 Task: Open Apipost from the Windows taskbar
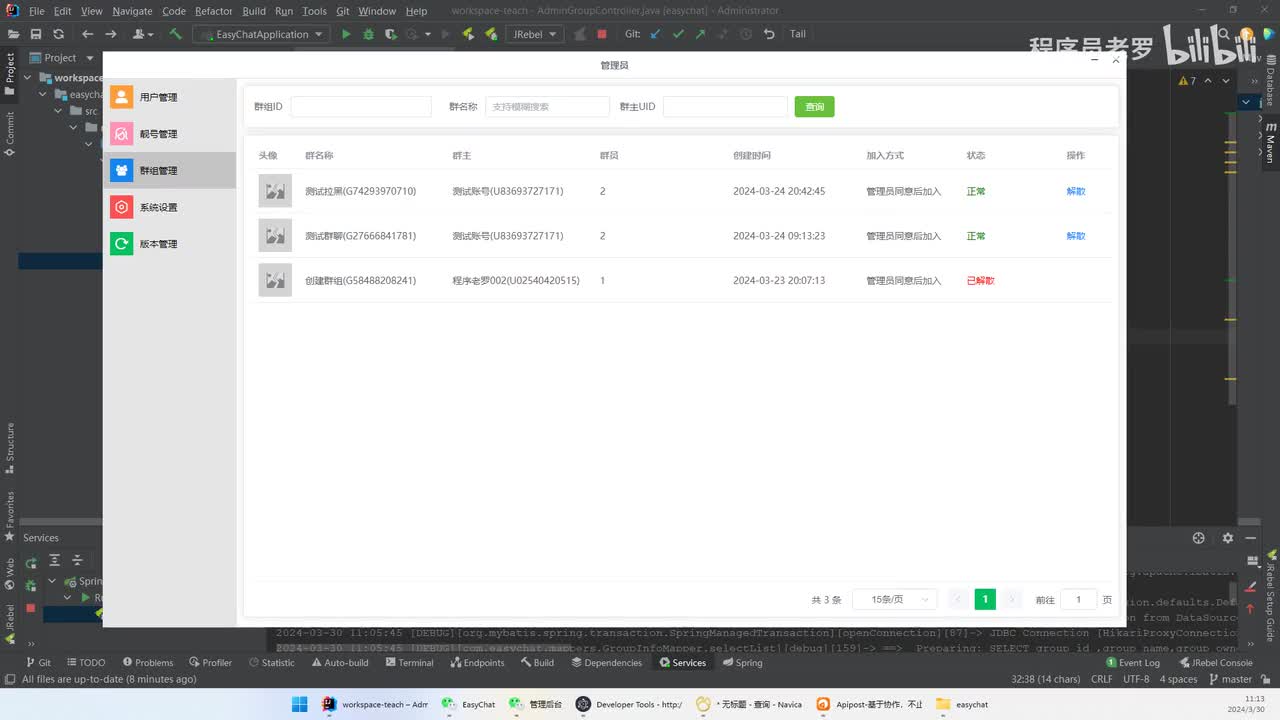[x=870, y=704]
